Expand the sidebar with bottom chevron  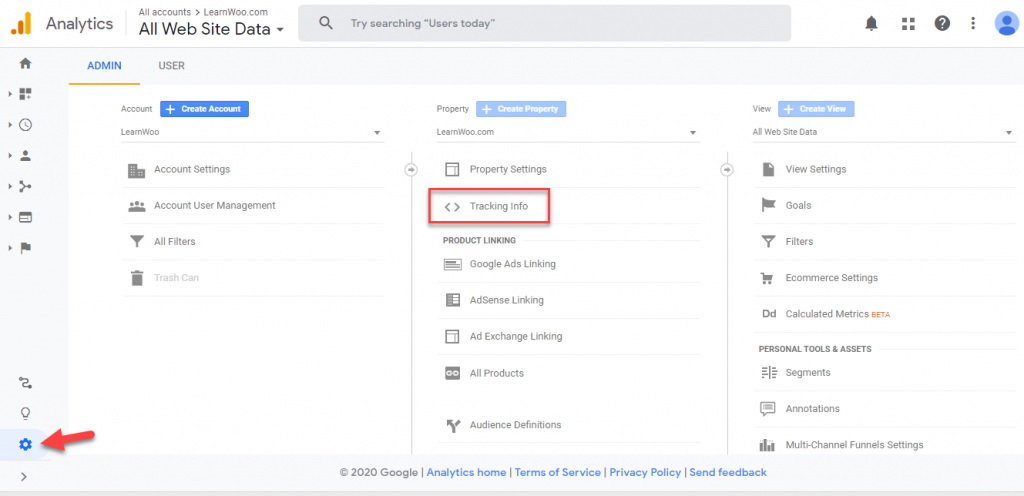[x=24, y=476]
